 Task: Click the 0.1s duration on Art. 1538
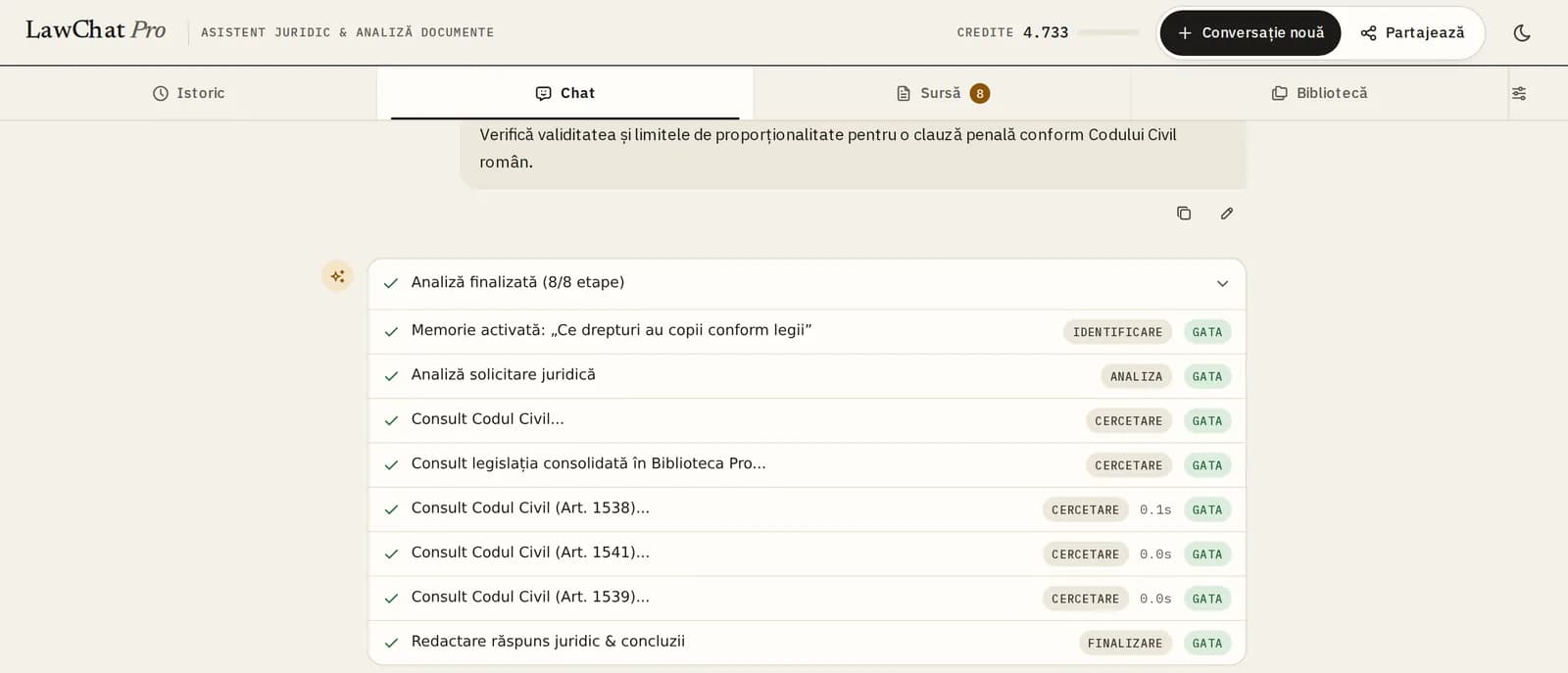pos(1155,509)
